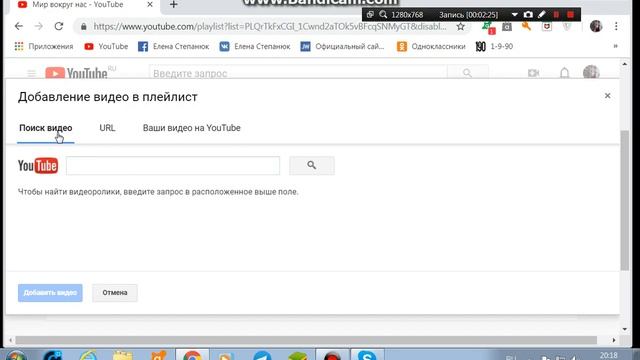Click the Chrome icon in taskbar
This screenshot has width=640, height=360.
pyautogui.click(x=192, y=355)
